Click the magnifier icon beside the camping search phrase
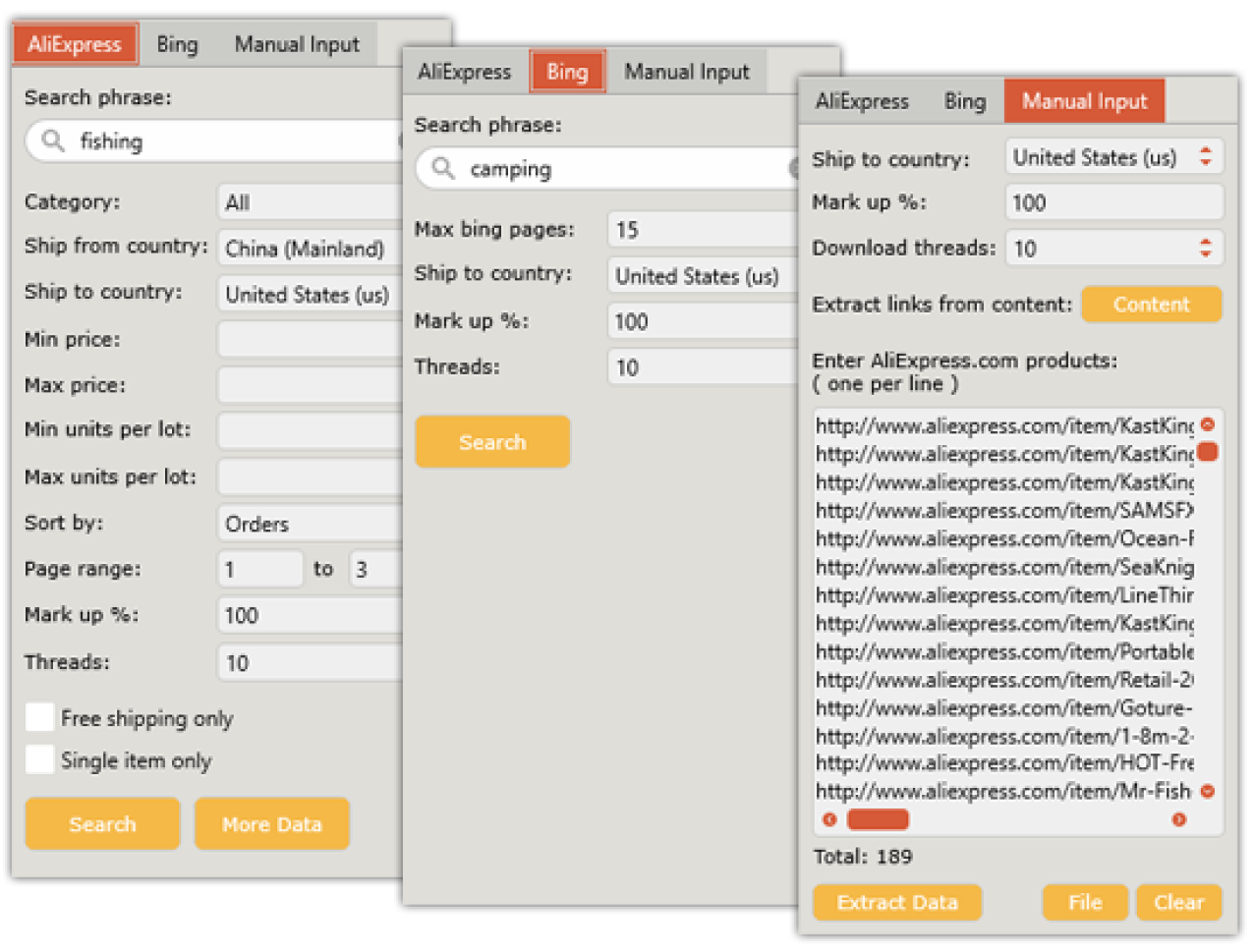This screenshot has width=1254, height=952. (441, 168)
